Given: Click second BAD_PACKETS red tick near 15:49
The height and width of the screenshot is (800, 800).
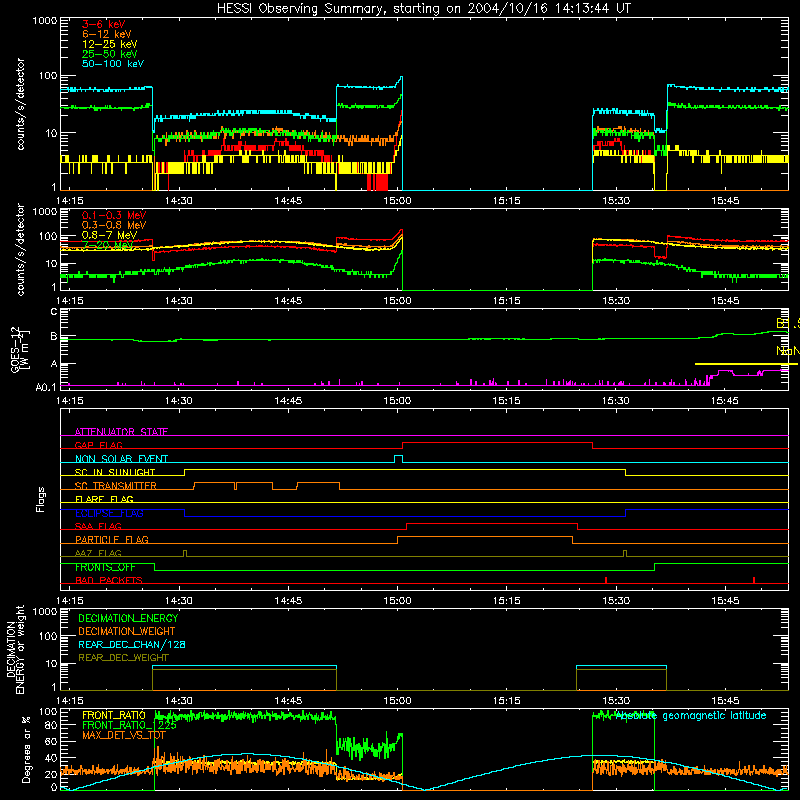Looking at the screenshot, I should pos(754,580).
